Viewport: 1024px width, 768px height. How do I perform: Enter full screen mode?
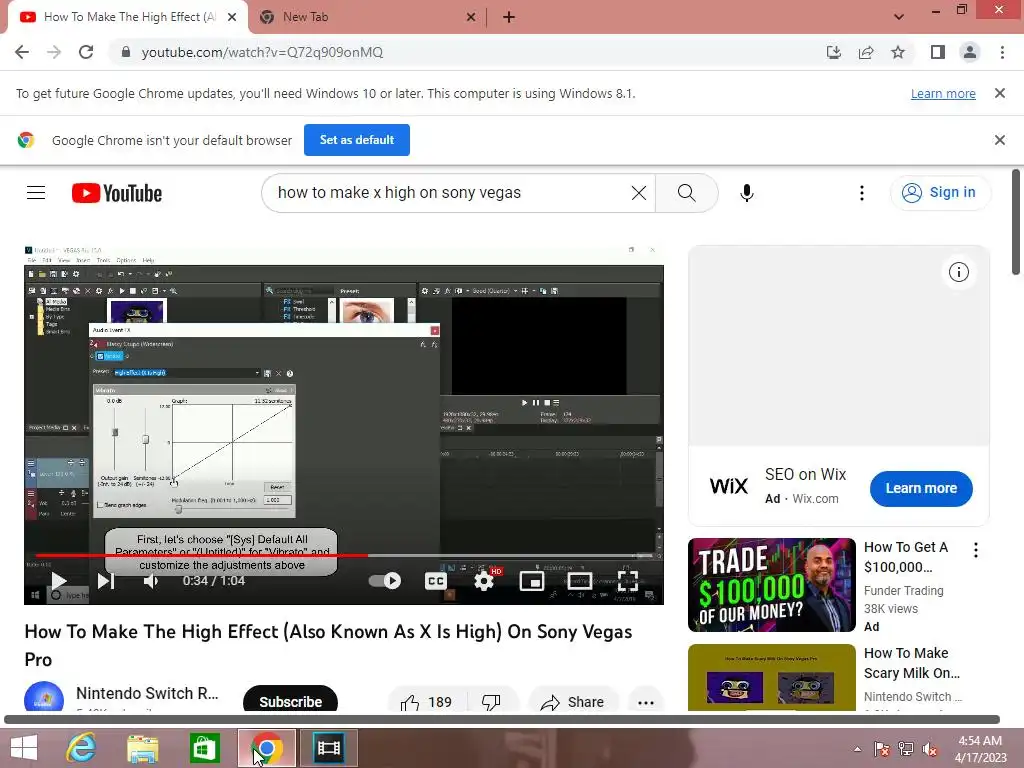coord(628,581)
